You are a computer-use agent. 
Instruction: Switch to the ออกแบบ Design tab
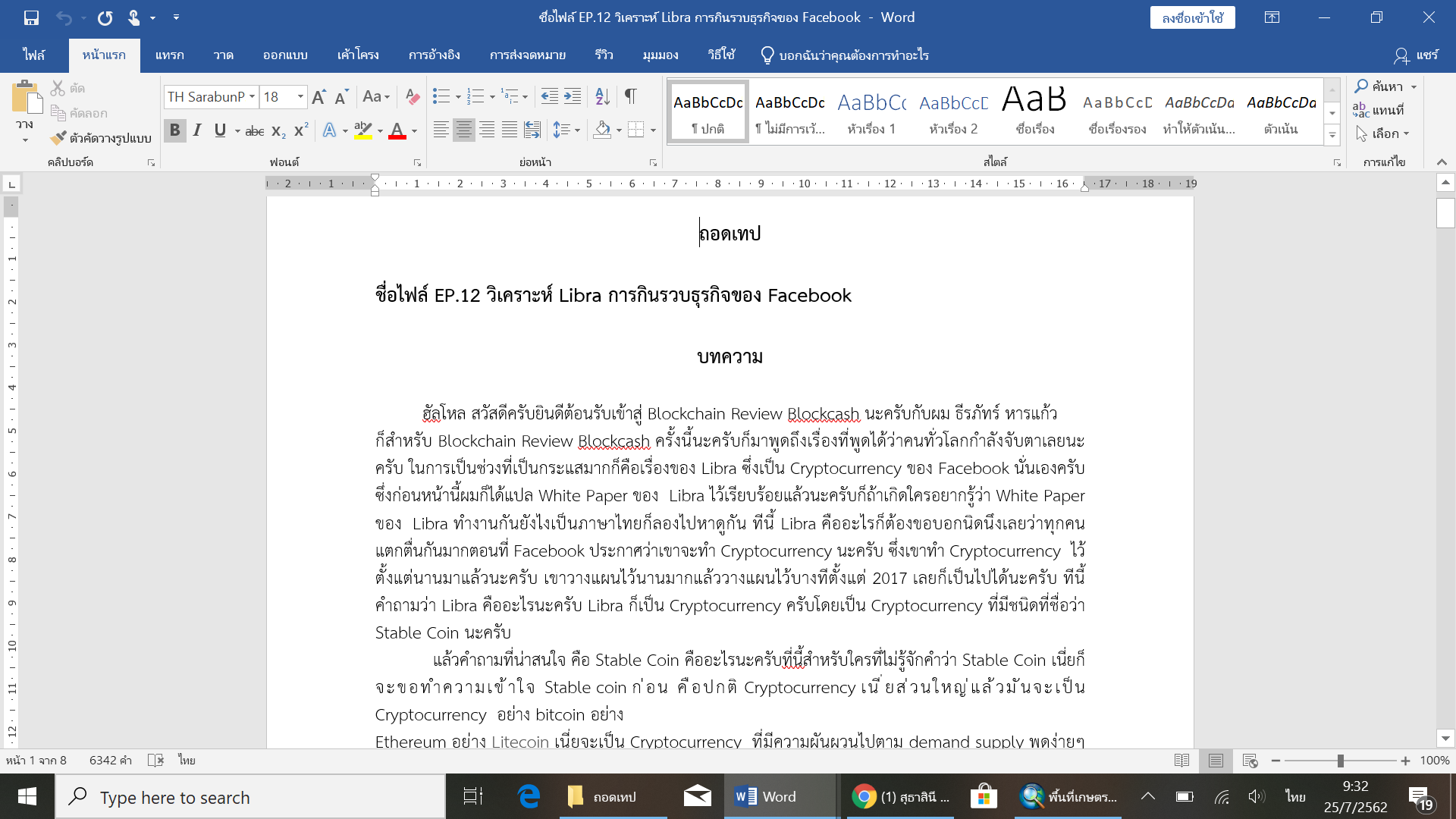(285, 55)
